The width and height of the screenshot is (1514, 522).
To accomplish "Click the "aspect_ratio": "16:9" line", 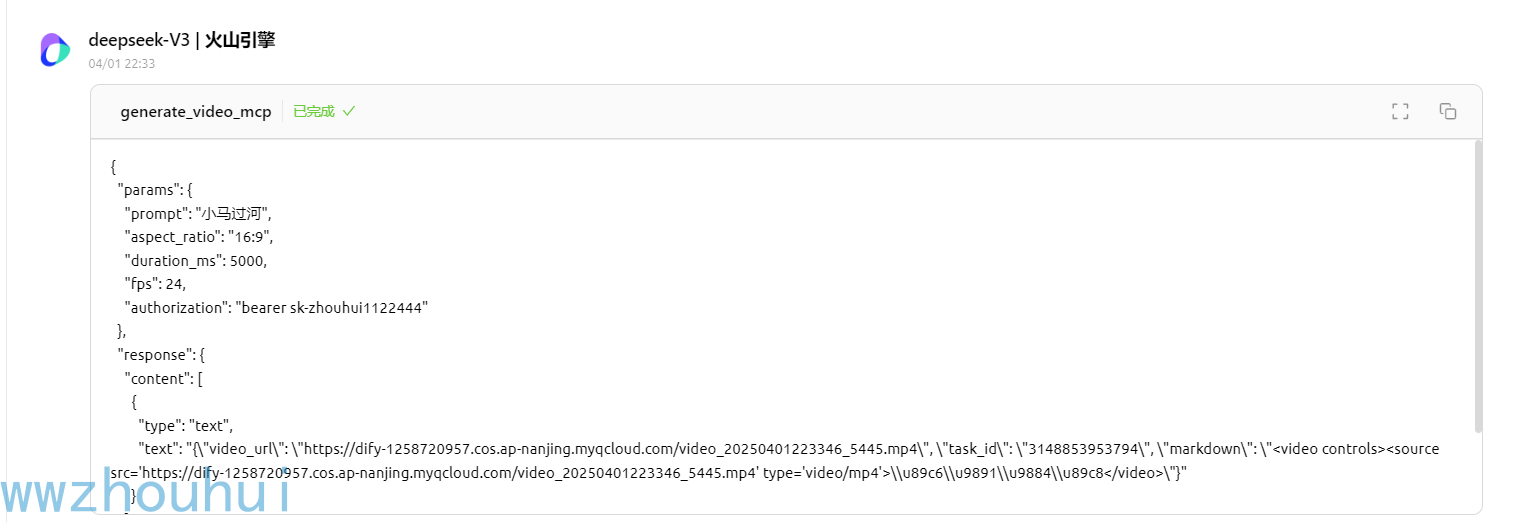I will coord(199,237).
